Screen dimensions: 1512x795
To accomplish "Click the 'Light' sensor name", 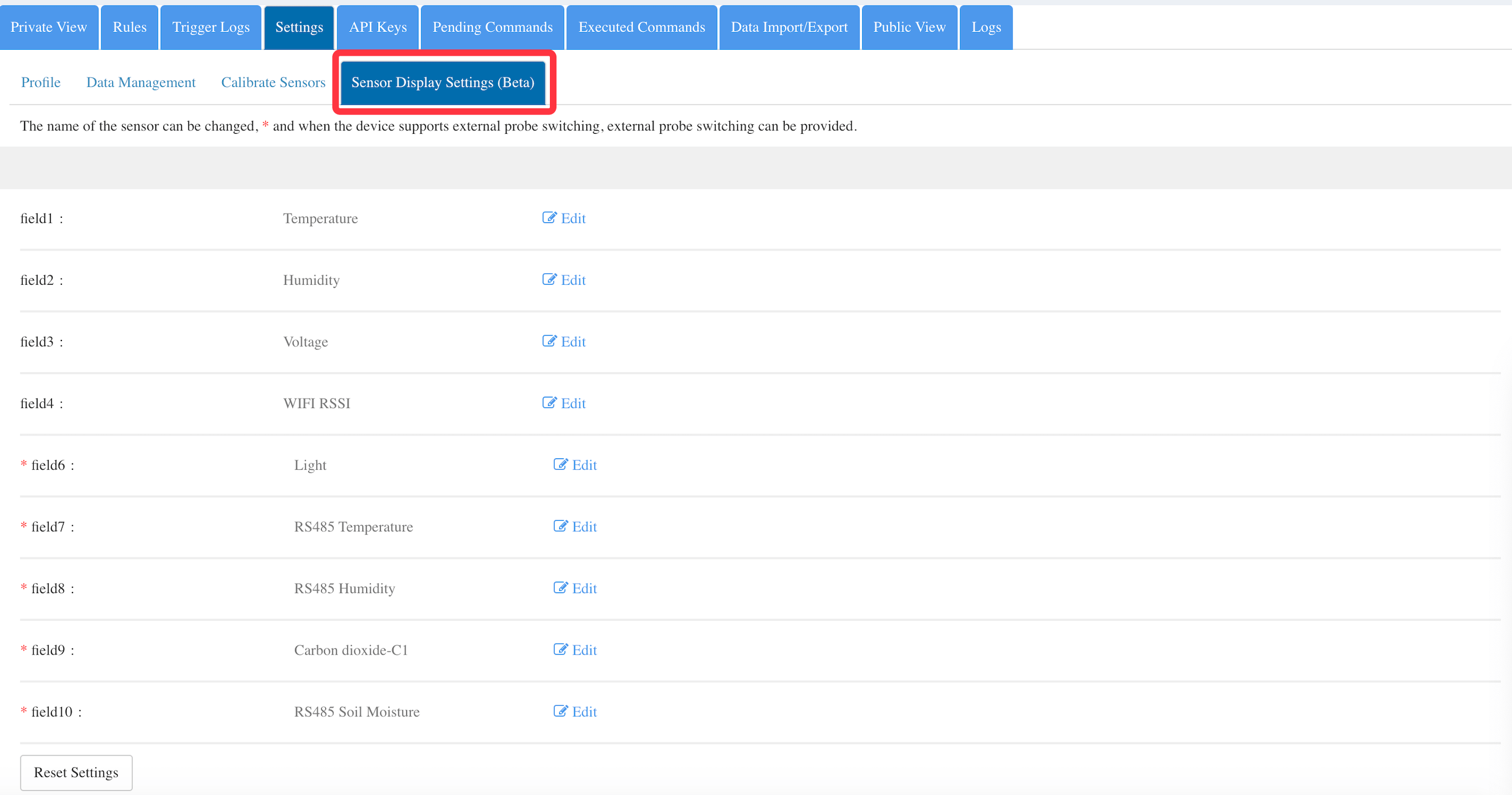I will 310,465.
